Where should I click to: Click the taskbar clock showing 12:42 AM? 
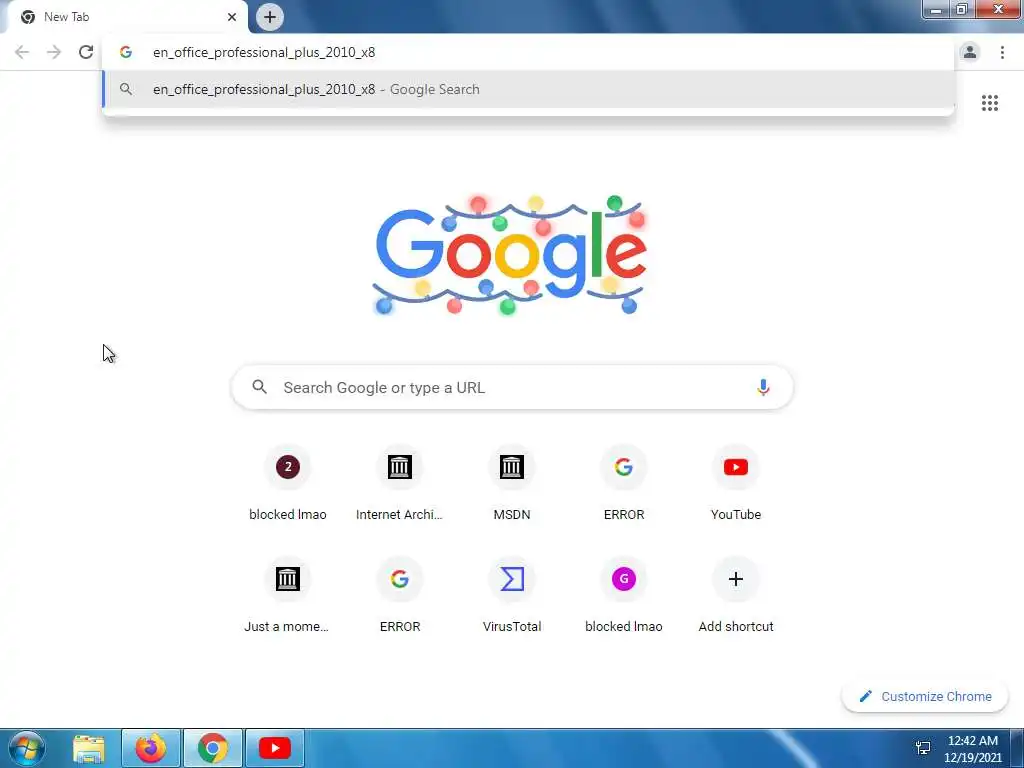(x=972, y=748)
